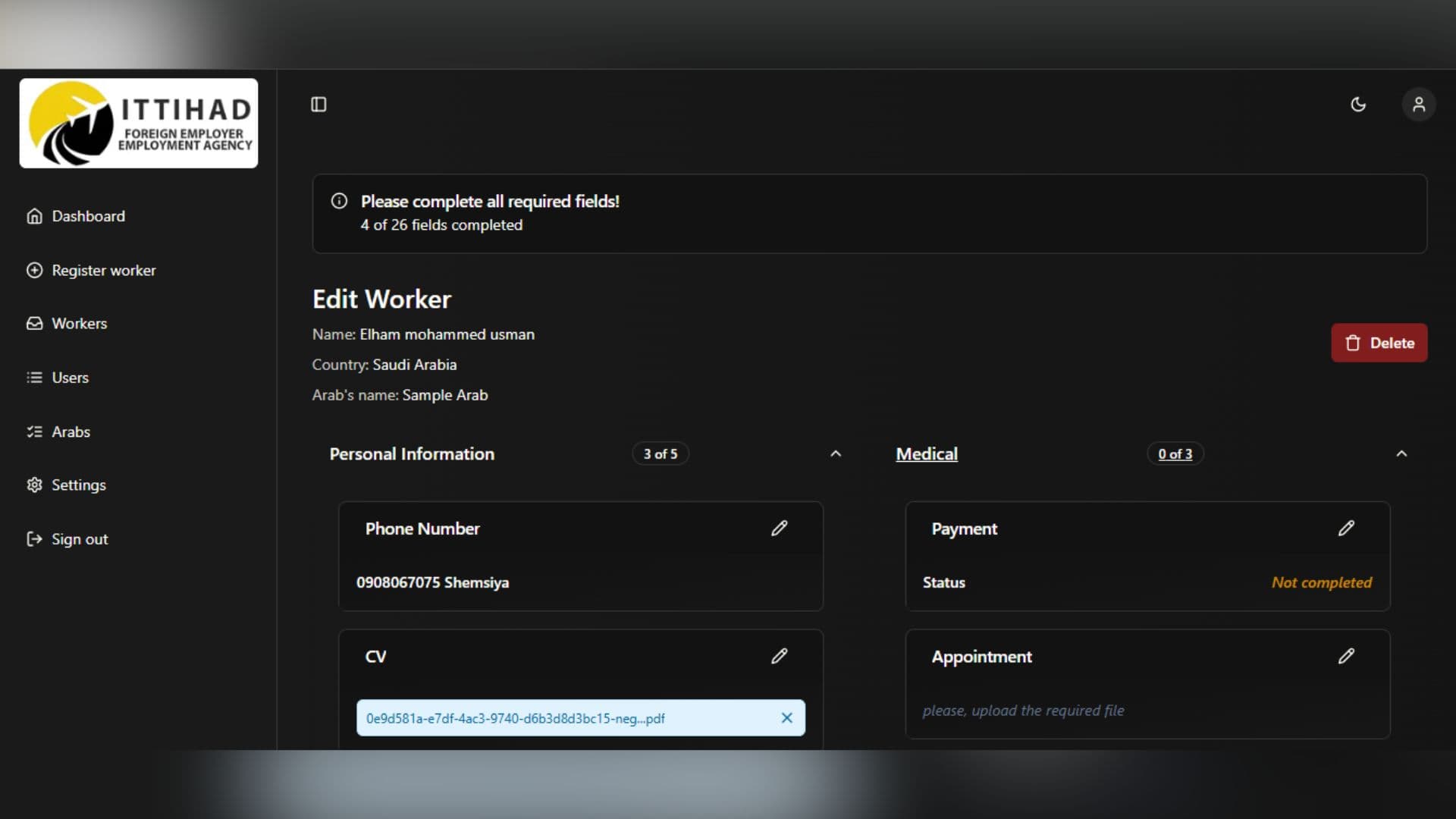Click the Status label in Payment card
1456x819 pixels.
[x=943, y=582]
